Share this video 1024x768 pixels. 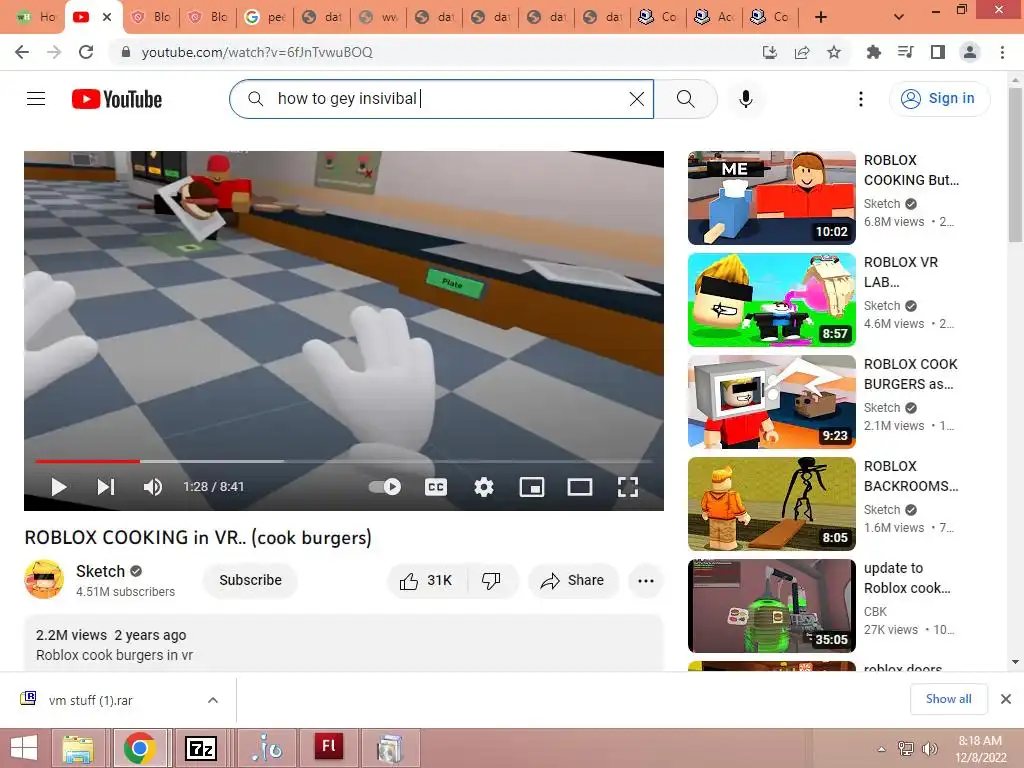(x=573, y=581)
